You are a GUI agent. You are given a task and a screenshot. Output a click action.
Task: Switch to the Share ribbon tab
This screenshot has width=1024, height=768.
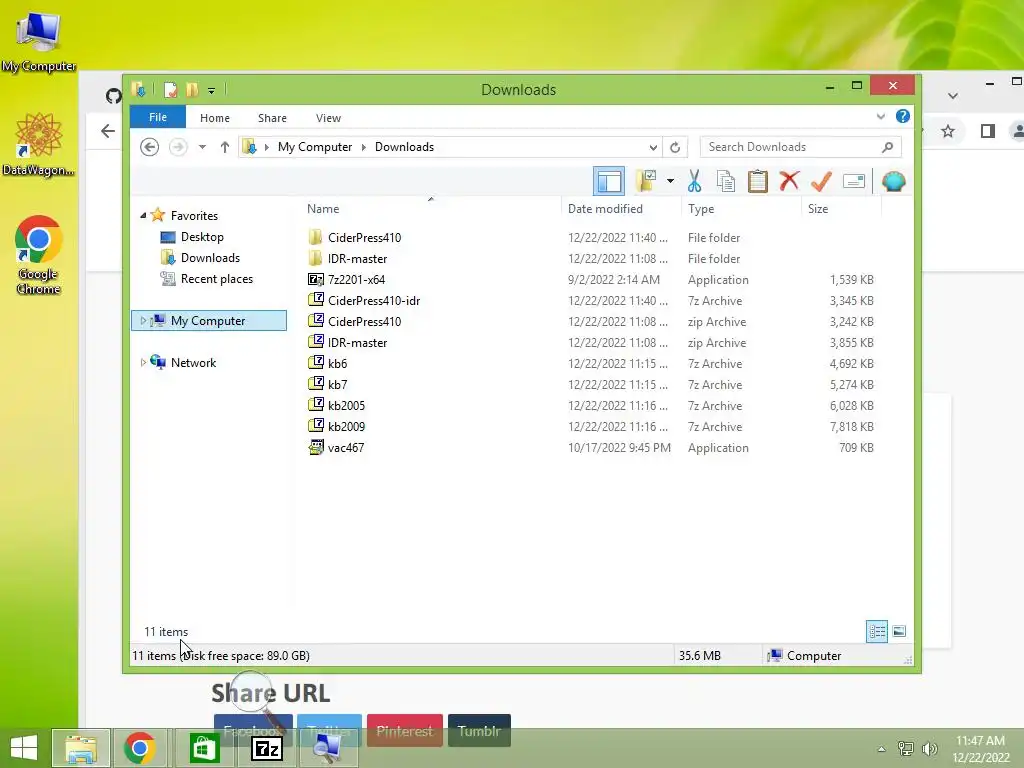click(x=272, y=118)
